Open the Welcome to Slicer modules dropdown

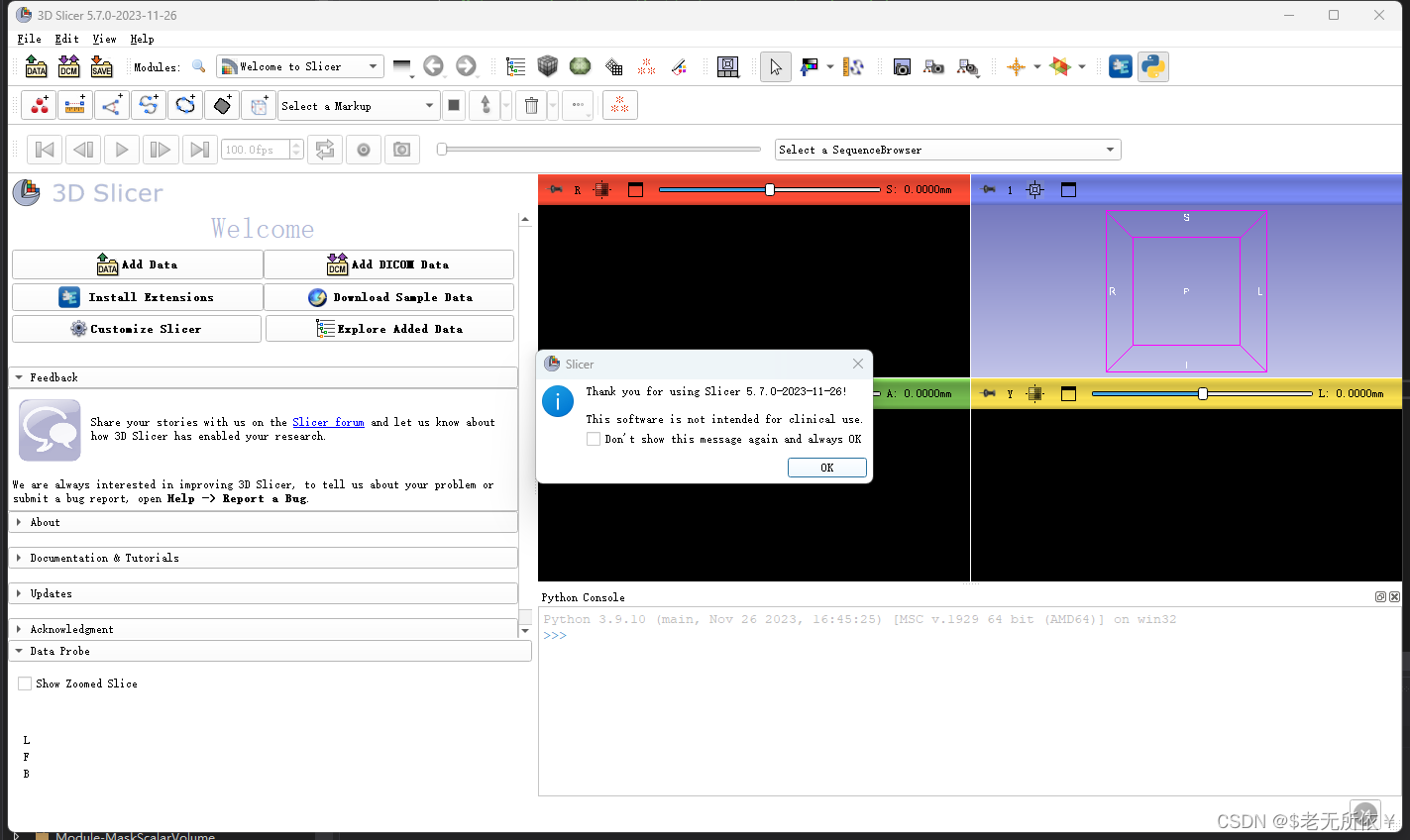[x=299, y=65]
